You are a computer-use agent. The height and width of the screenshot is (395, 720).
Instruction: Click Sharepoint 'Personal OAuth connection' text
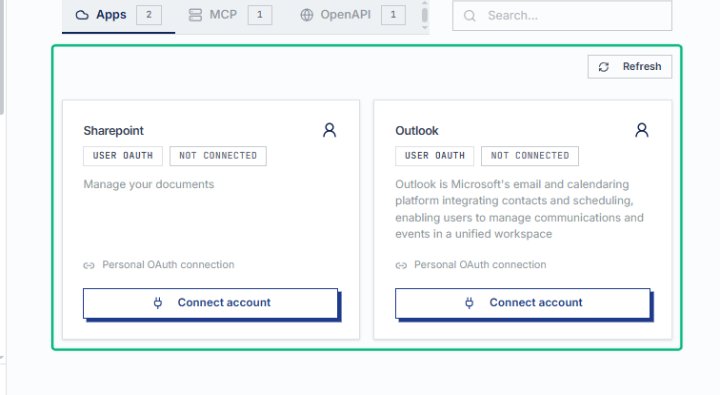(x=168, y=265)
